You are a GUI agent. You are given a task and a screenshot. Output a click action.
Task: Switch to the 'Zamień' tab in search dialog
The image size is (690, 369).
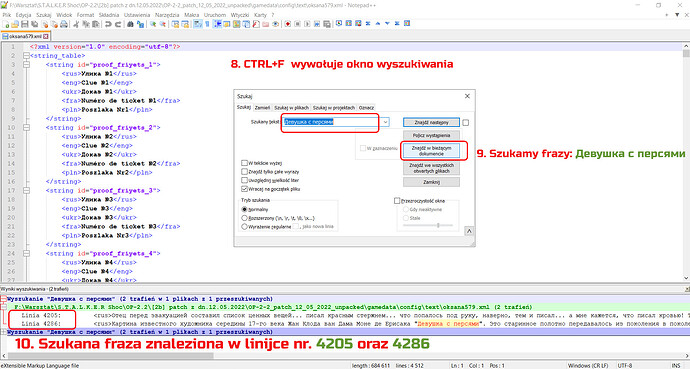pos(262,107)
